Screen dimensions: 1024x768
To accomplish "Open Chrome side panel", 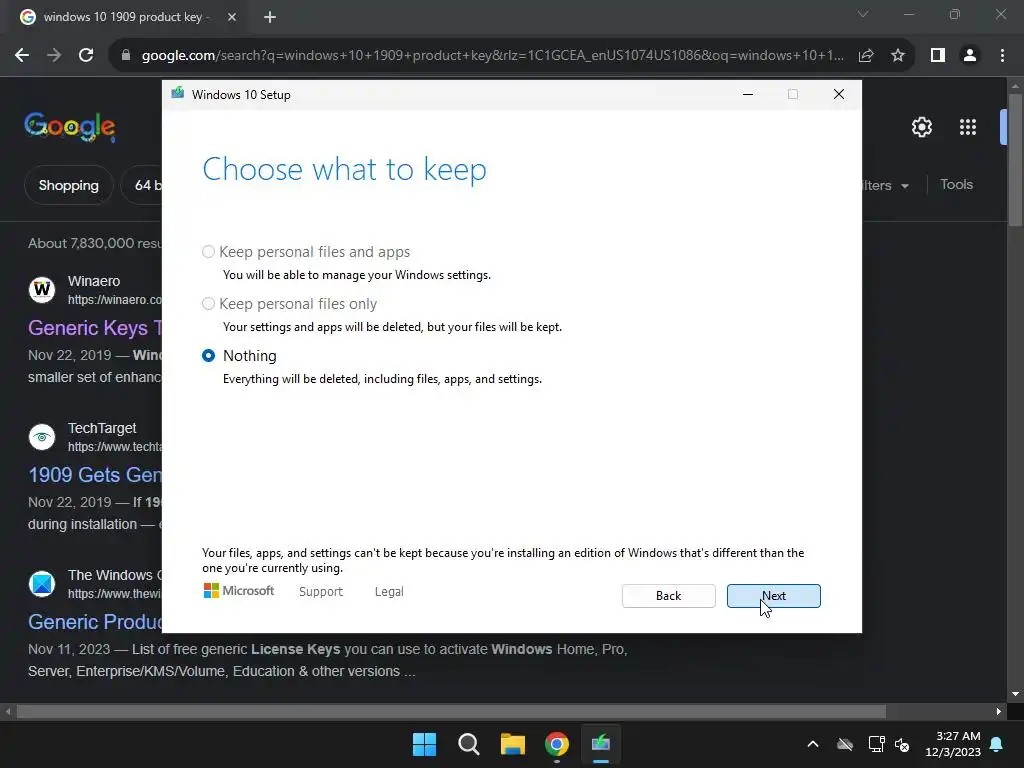I will [938, 56].
